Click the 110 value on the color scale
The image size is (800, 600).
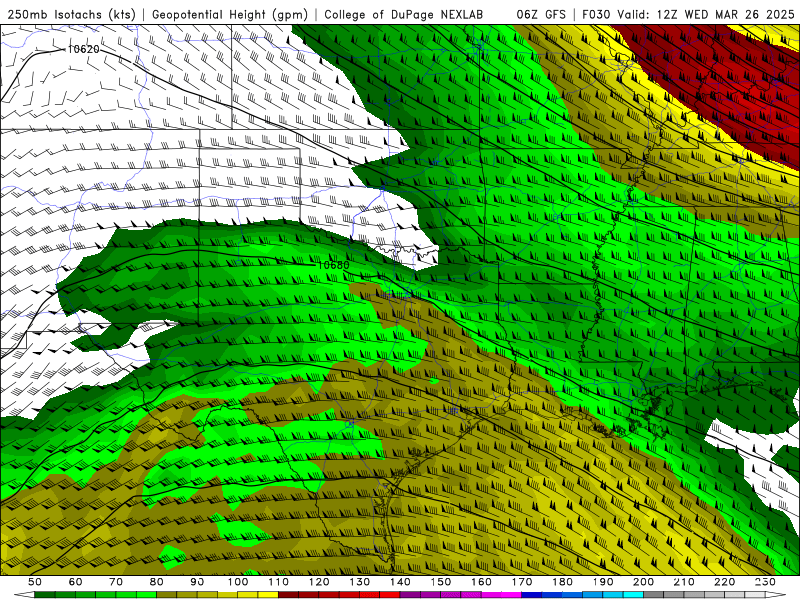pos(279,582)
